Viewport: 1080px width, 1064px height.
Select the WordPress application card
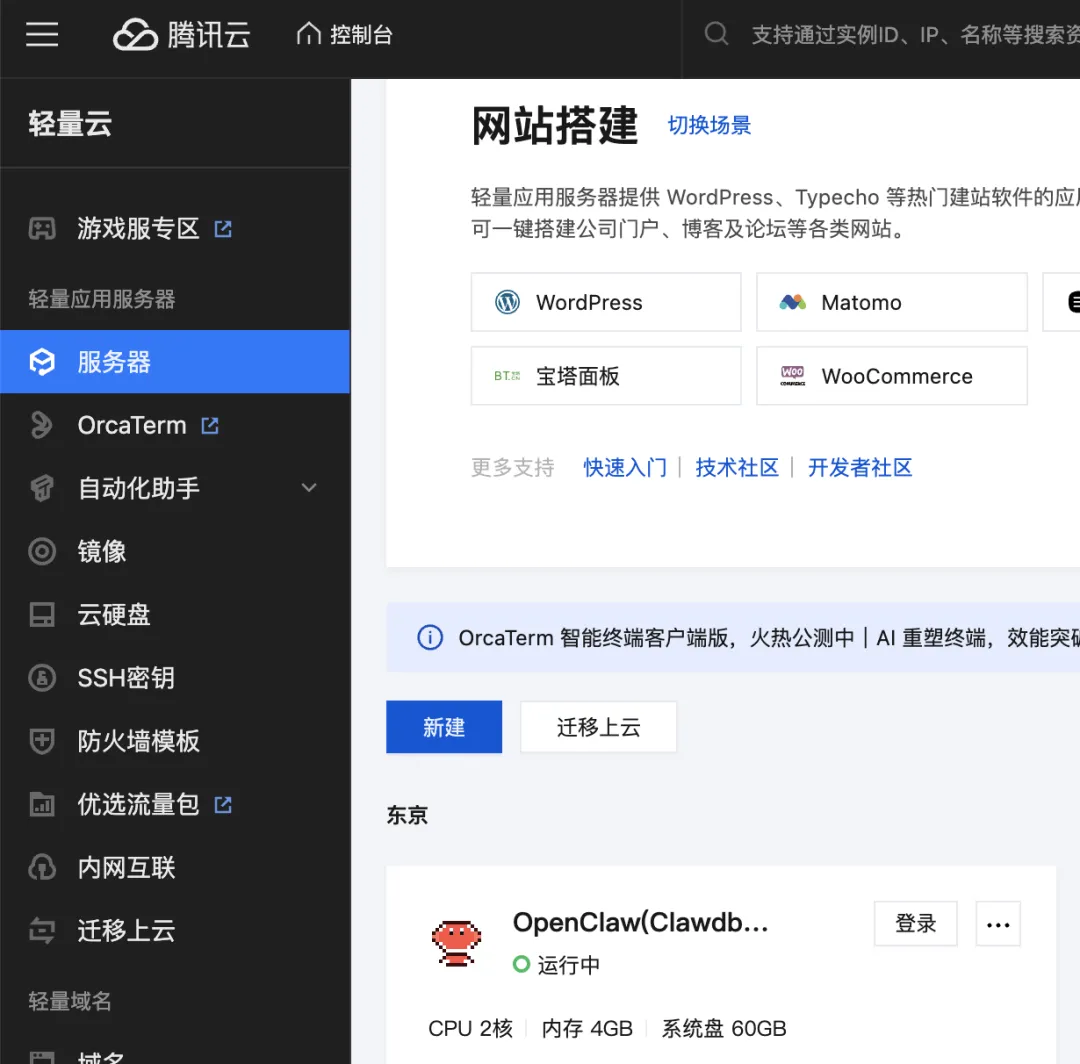point(606,302)
